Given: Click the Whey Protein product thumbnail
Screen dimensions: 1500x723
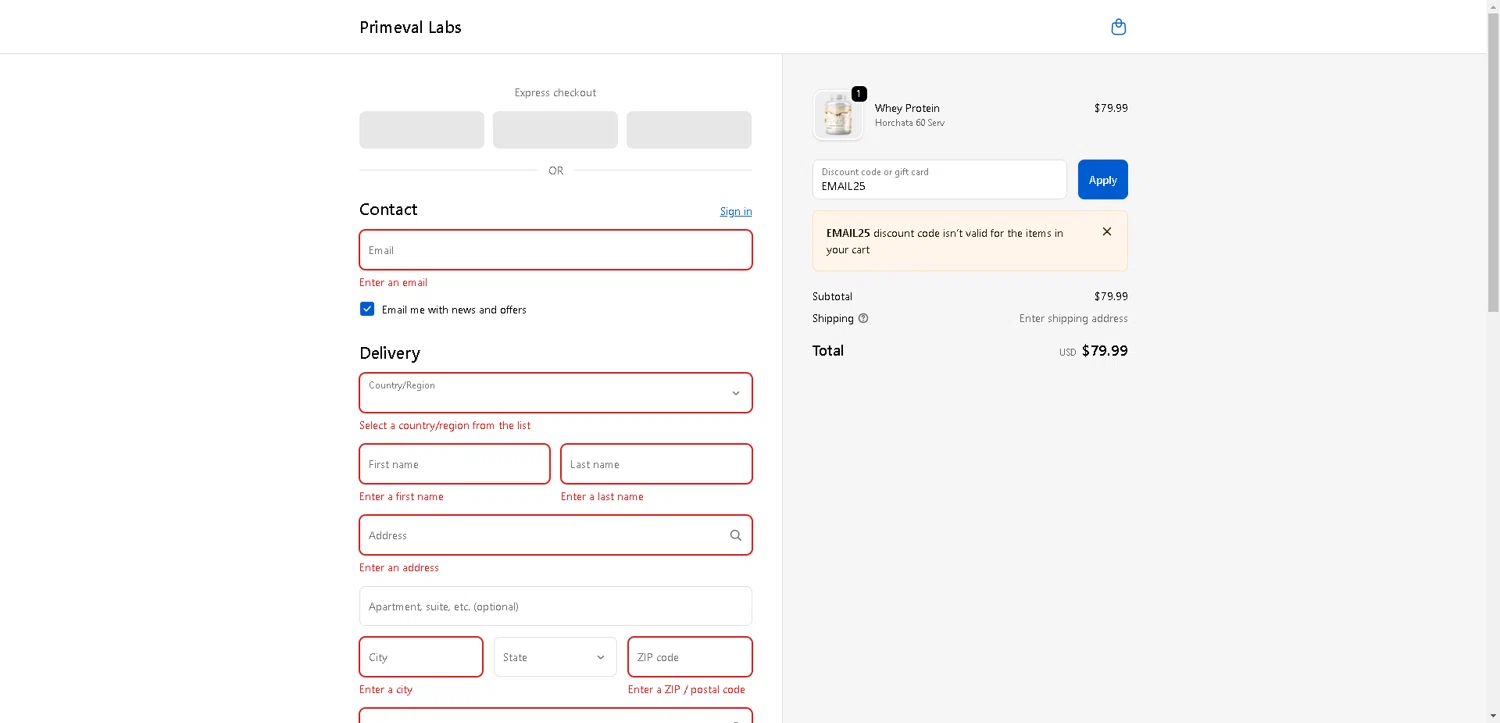Looking at the screenshot, I should (838, 115).
